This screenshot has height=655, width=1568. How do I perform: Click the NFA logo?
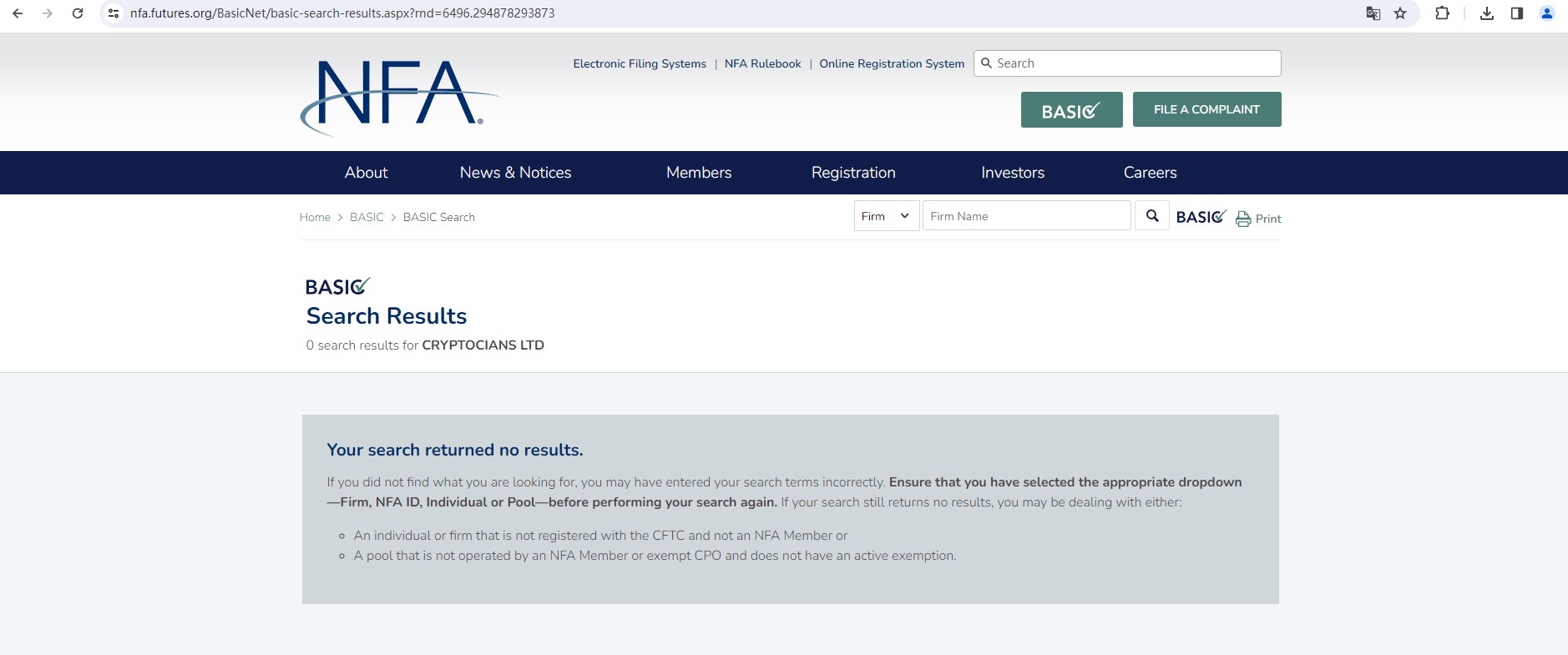pyautogui.click(x=399, y=98)
